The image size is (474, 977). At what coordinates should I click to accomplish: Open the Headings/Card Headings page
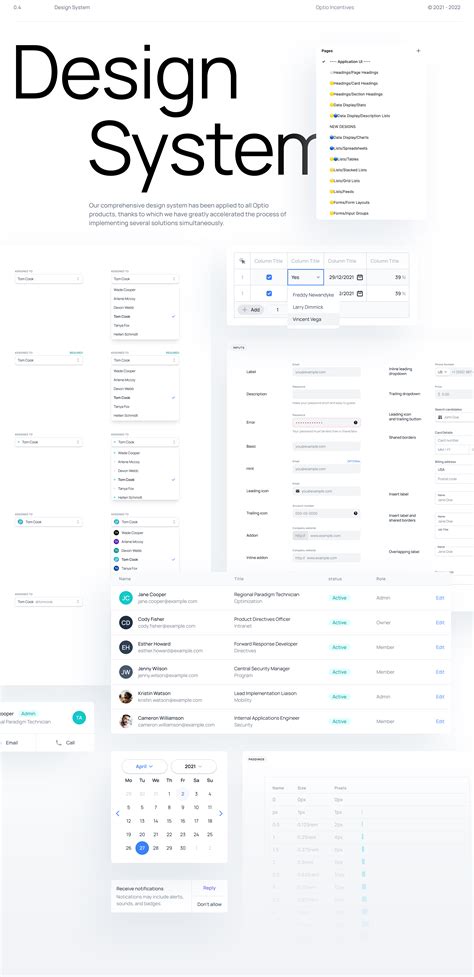point(354,83)
